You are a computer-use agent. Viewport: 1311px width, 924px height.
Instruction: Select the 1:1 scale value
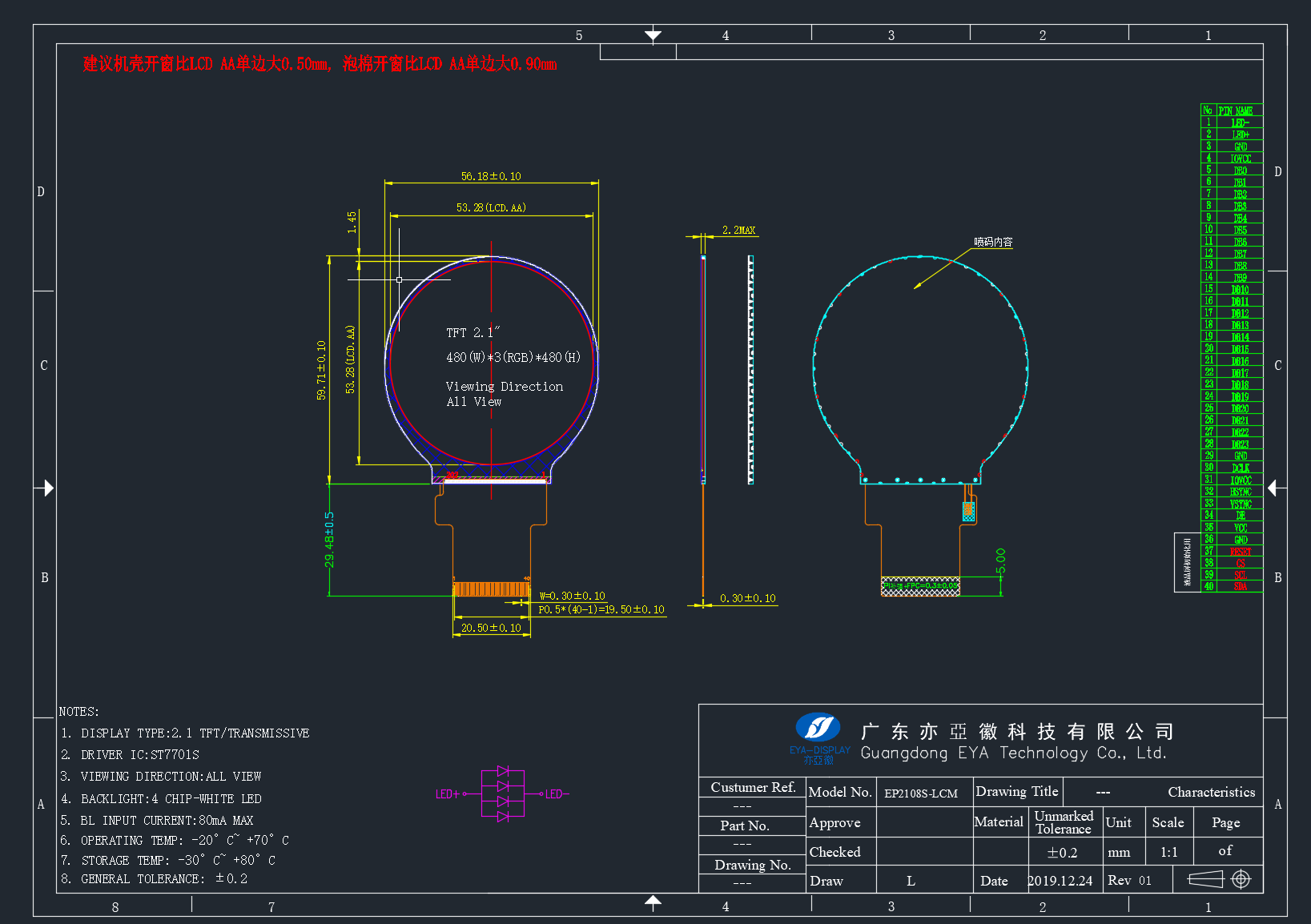tap(1169, 852)
